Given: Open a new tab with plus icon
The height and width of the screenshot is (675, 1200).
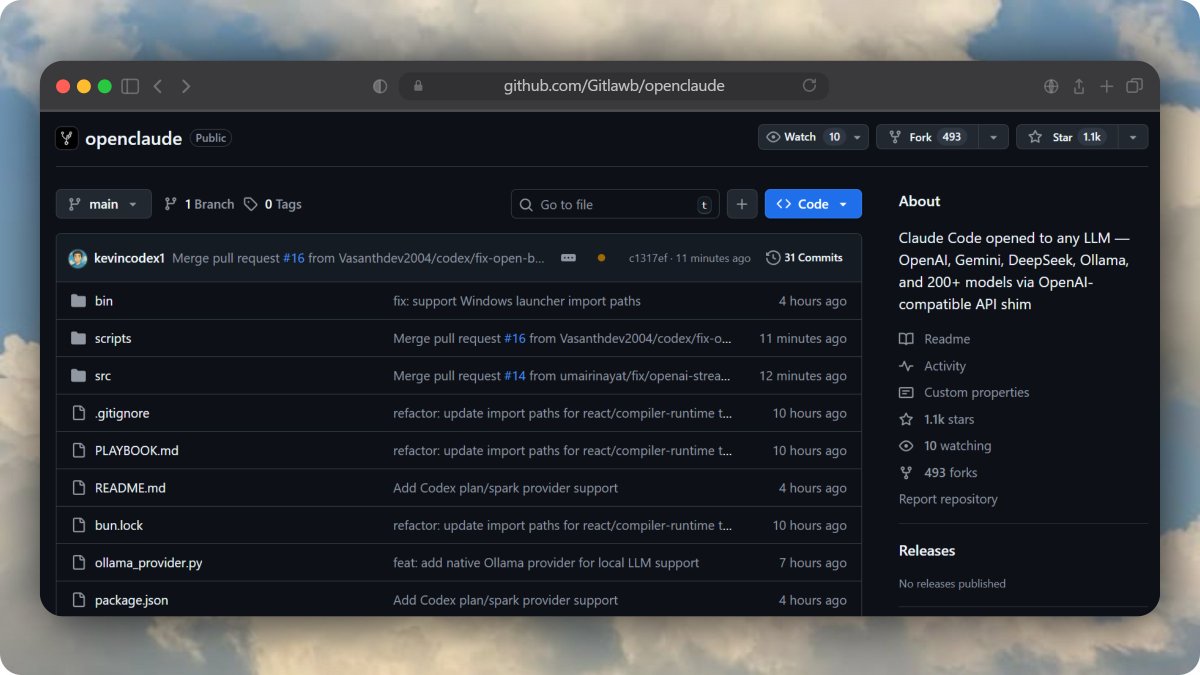Looking at the screenshot, I should [x=1106, y=87].
